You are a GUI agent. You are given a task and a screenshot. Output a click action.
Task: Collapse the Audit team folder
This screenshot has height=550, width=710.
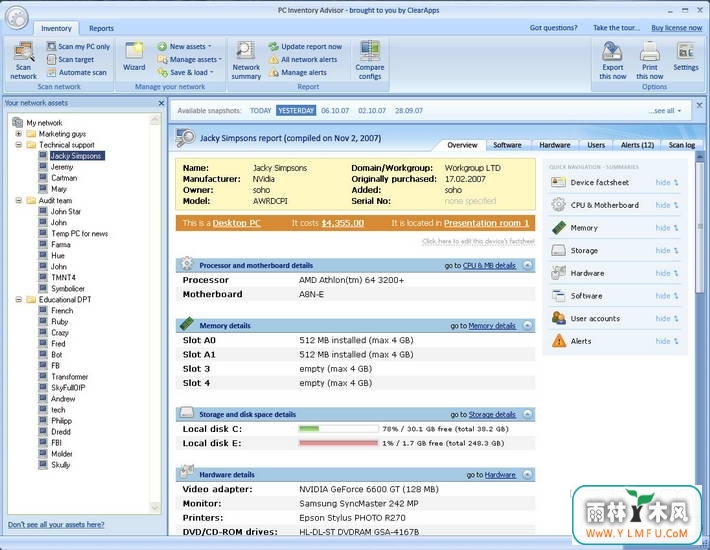(x=19, y=200)
